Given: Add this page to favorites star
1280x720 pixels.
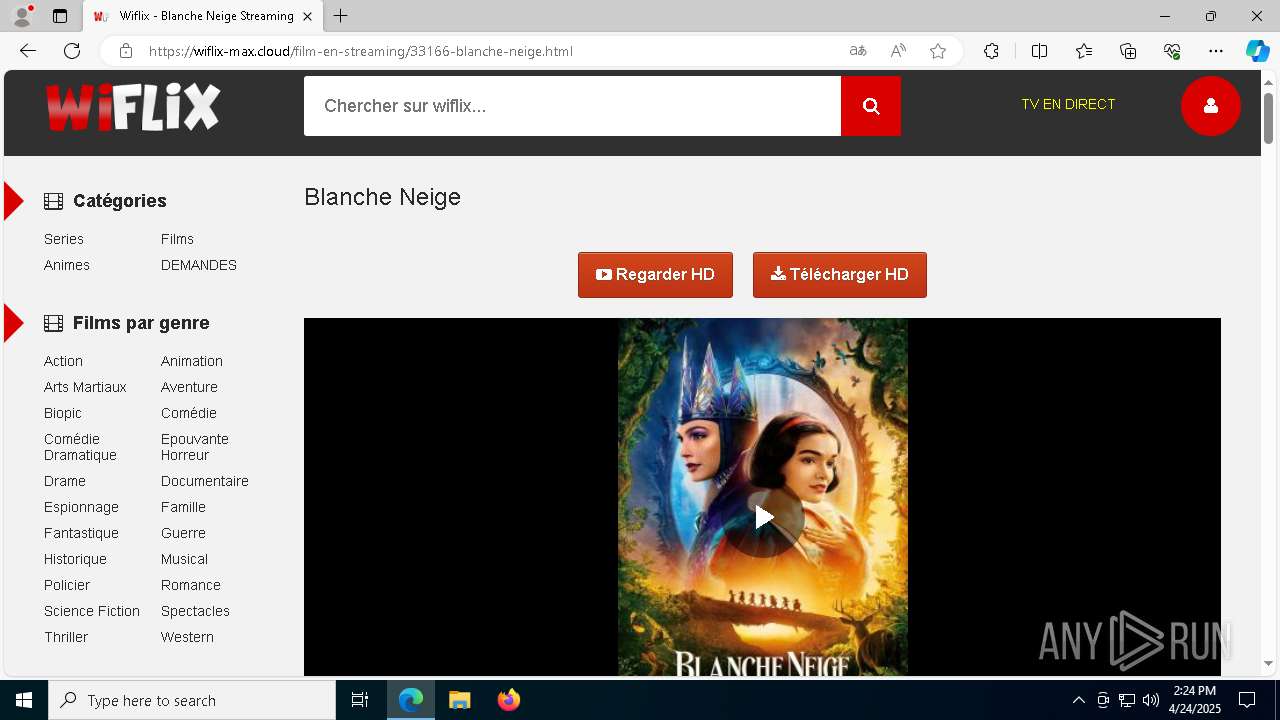Looking at the screenshot, I should pos(938,51).
